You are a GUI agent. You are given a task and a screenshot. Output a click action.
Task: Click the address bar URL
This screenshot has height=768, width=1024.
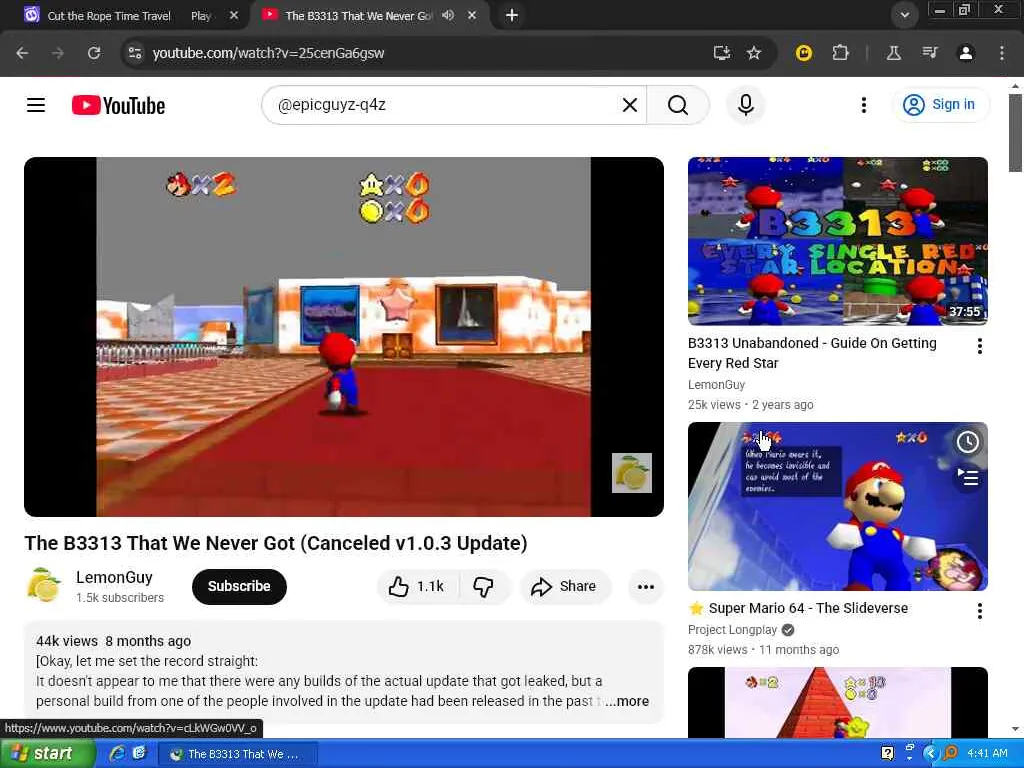(268, 53)
